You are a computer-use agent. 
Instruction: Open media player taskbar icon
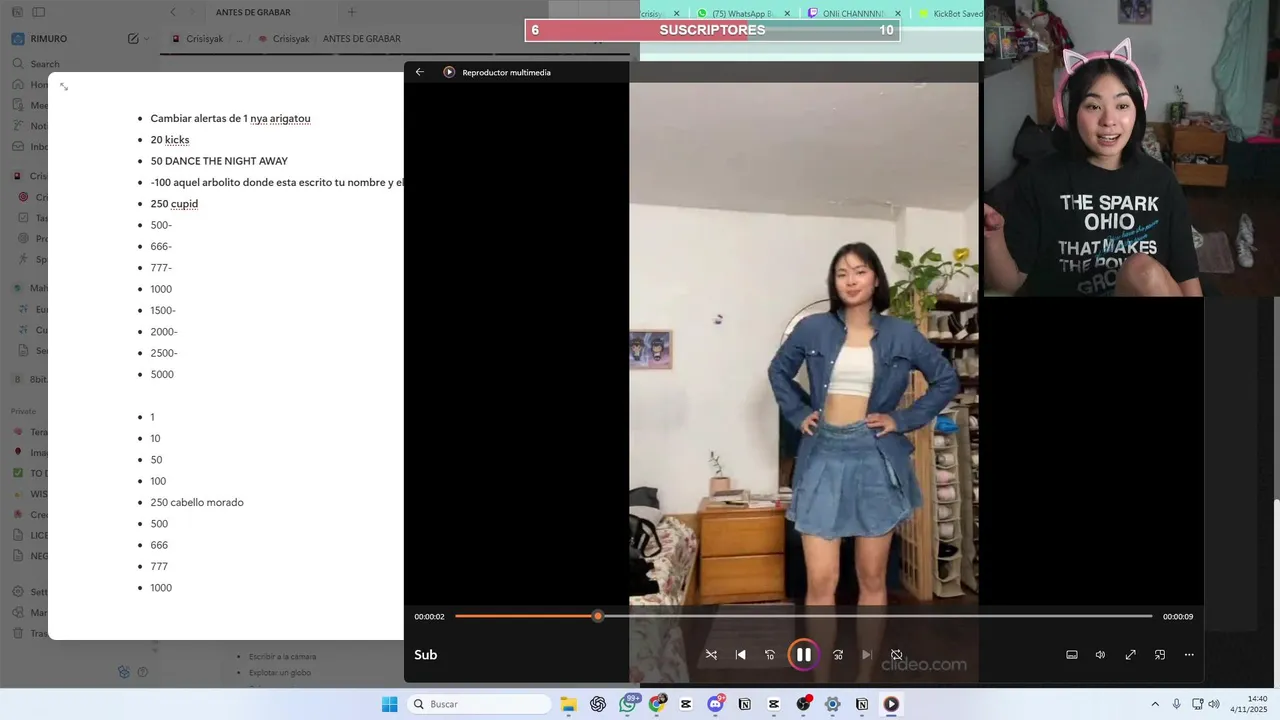coord(891,704)
